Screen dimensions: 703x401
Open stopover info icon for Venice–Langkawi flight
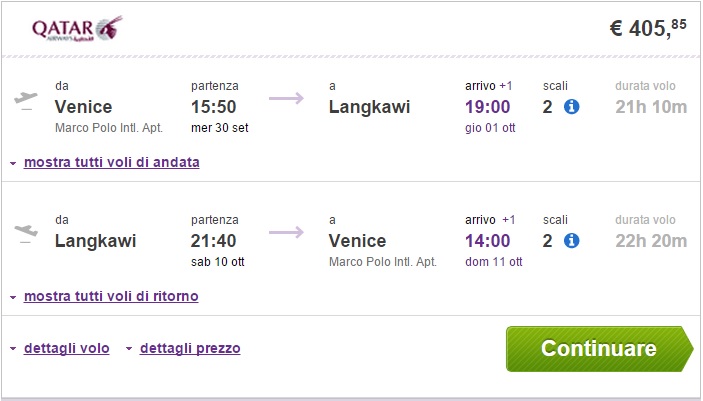572,107
